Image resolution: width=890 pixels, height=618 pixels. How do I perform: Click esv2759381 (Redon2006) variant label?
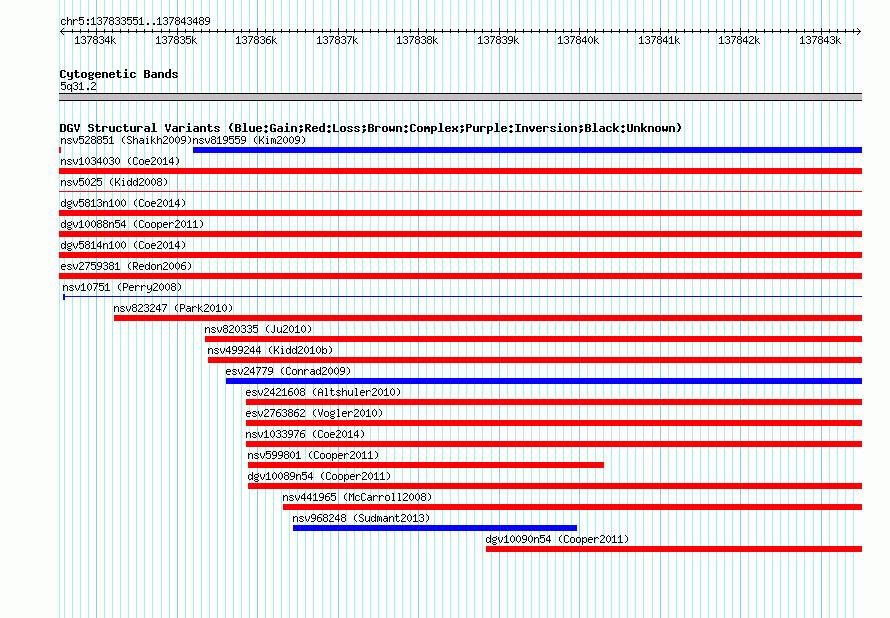point(126,266)
